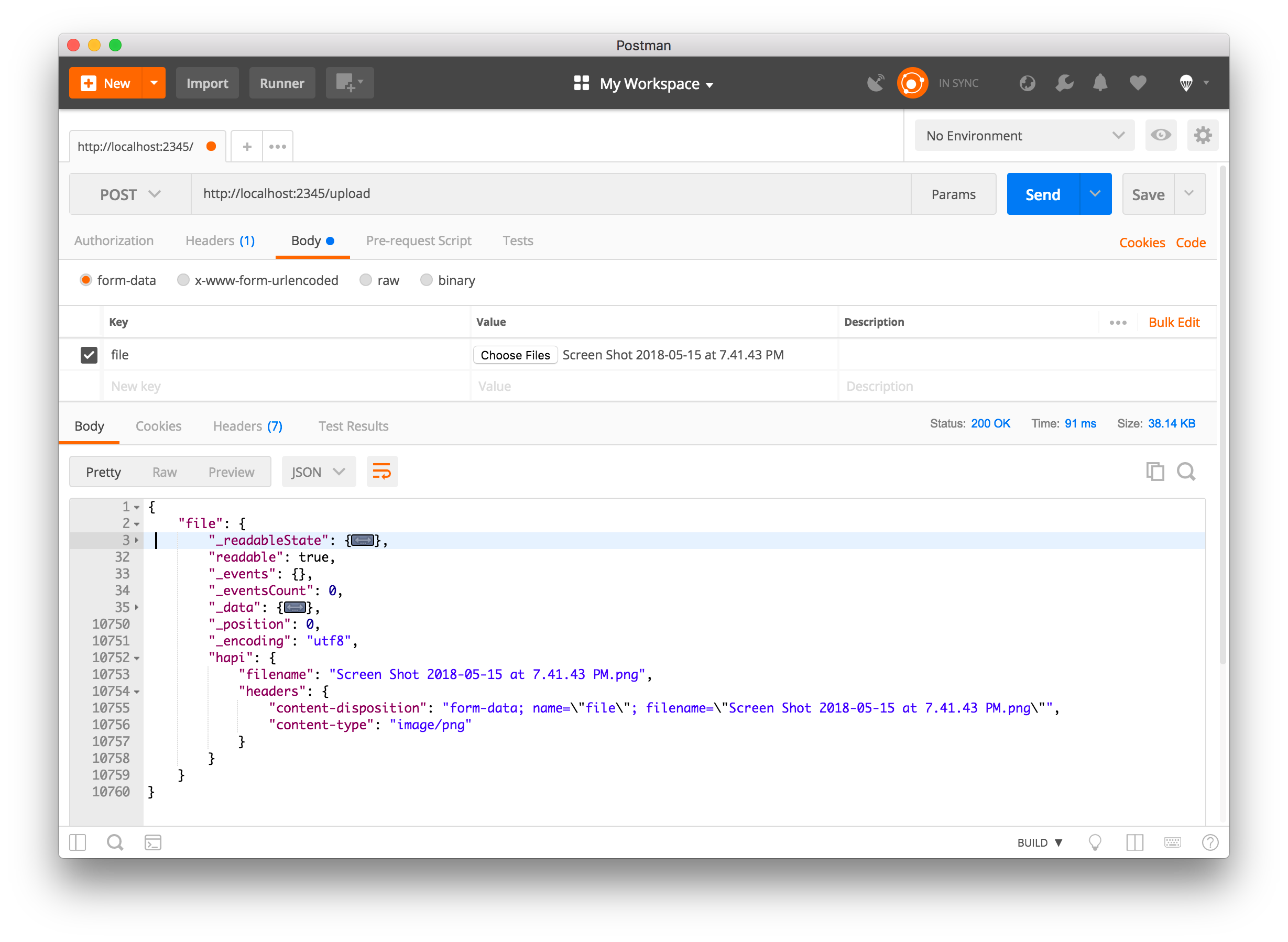Screen dimensions: 1288x942
Task: Uncheck the file row checkbox
Action: tap(89, 355)
